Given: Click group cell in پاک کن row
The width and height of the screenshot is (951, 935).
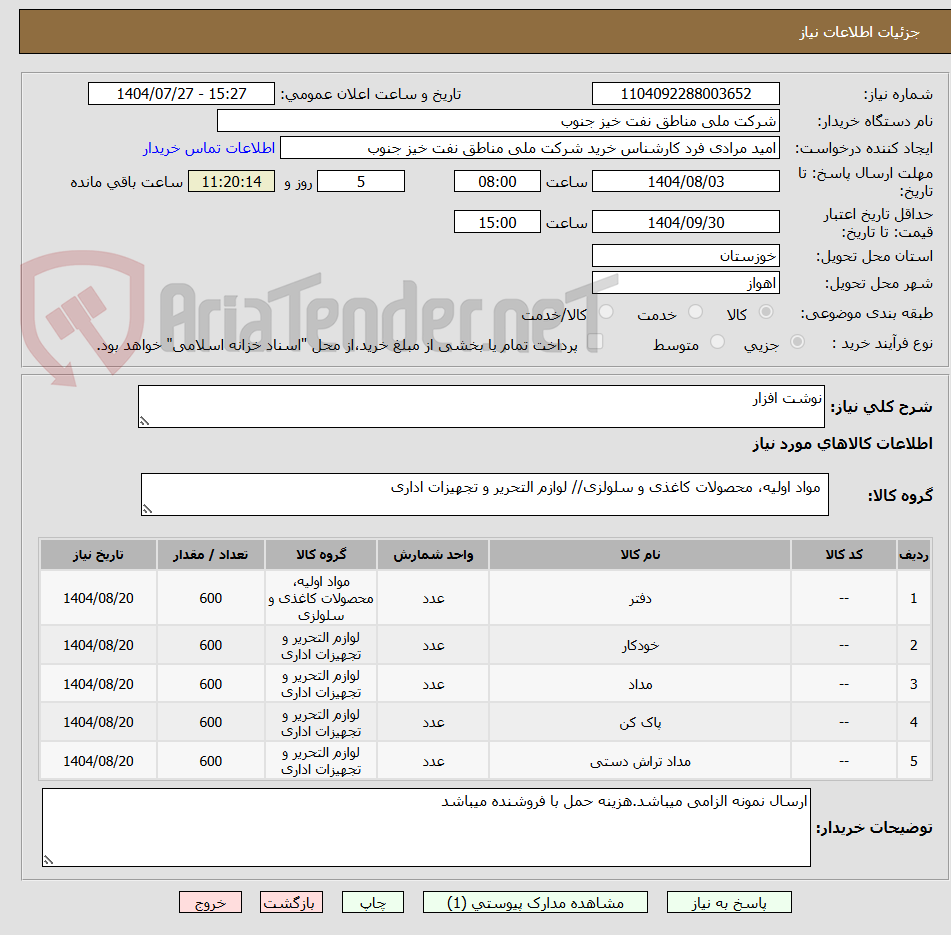Looking at the screenshot, I should 321,722.
